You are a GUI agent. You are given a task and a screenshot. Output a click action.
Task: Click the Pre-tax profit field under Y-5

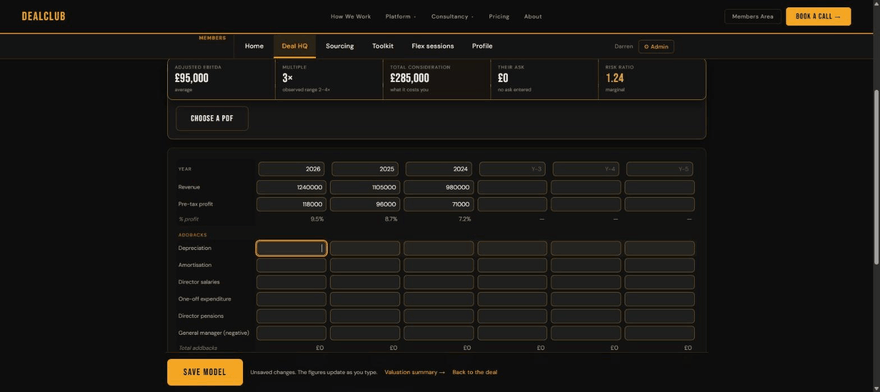point(659,204)
